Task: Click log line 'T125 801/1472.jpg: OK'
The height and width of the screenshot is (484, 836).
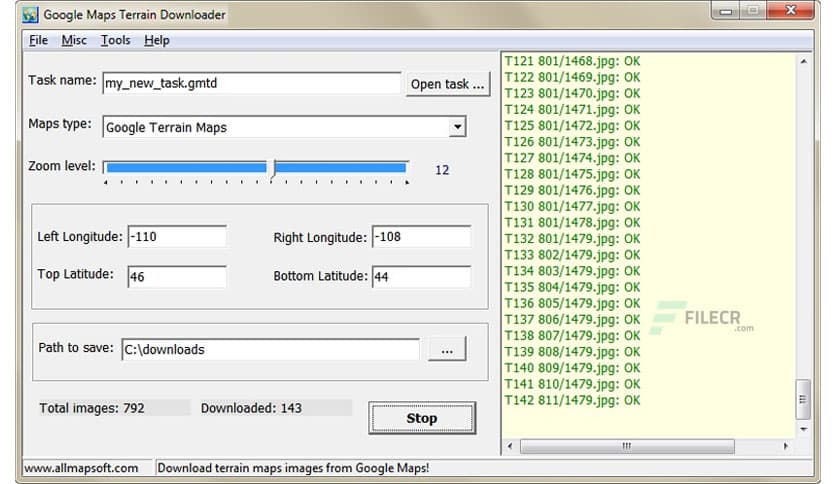Action: pyautogui.click(x=572, y=126)
